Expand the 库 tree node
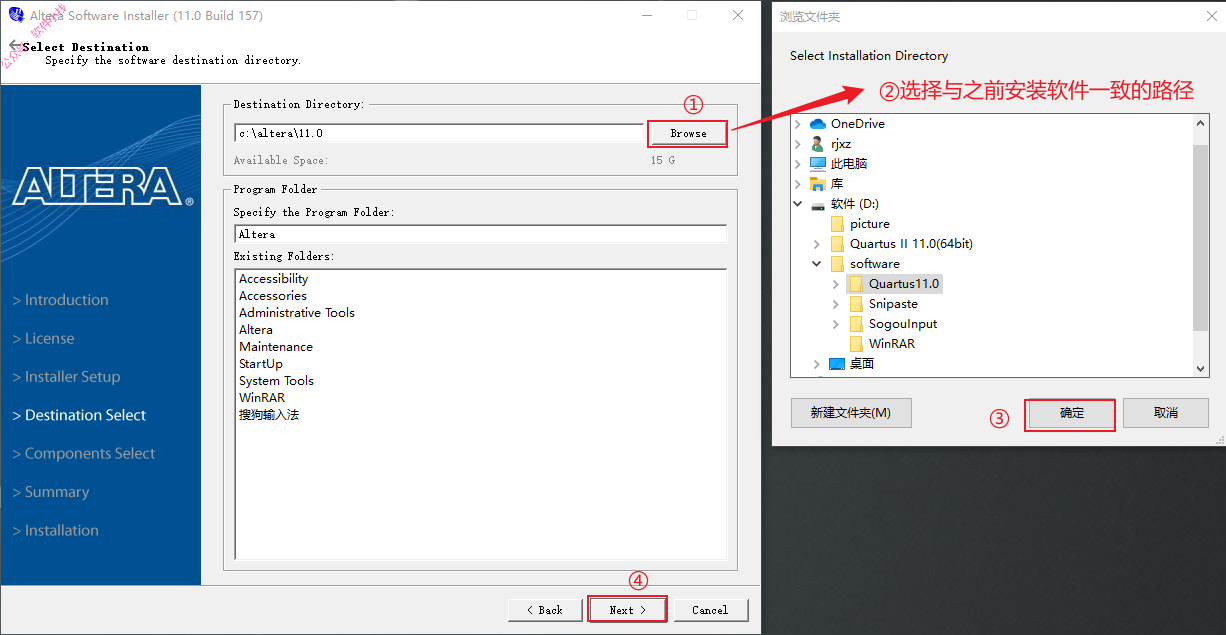The height and width of the screenshot is (635, 1226). point(798,184)
